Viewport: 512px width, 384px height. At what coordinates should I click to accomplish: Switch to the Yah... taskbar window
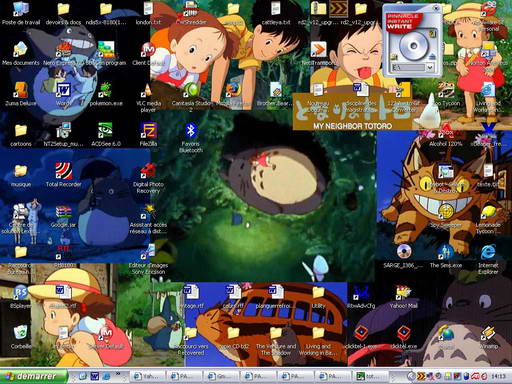point(147,376)
